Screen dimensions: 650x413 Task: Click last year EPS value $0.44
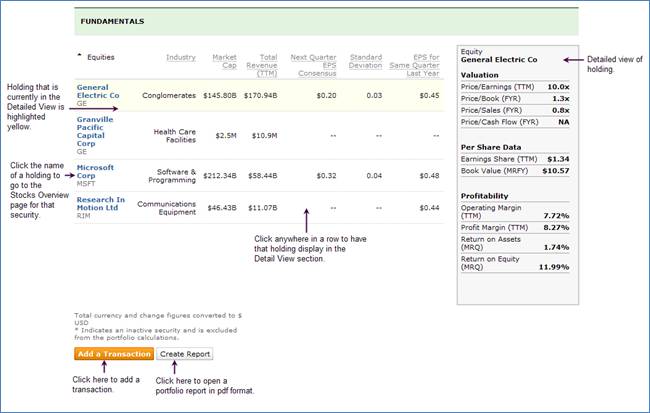[x=429, y=208]
